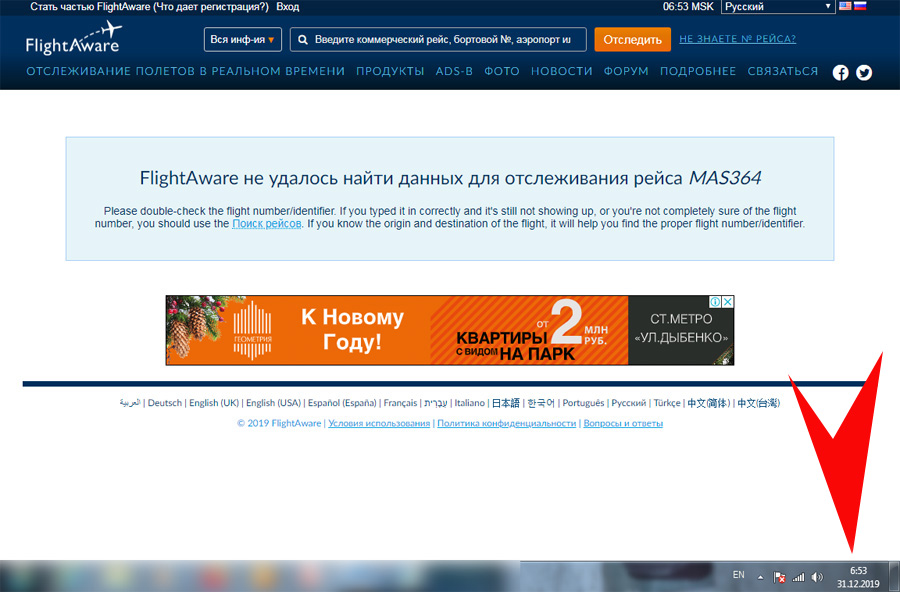The image size is (900, 592).
Task: Switch language to Arabic in footer
Action: point(130,403)
